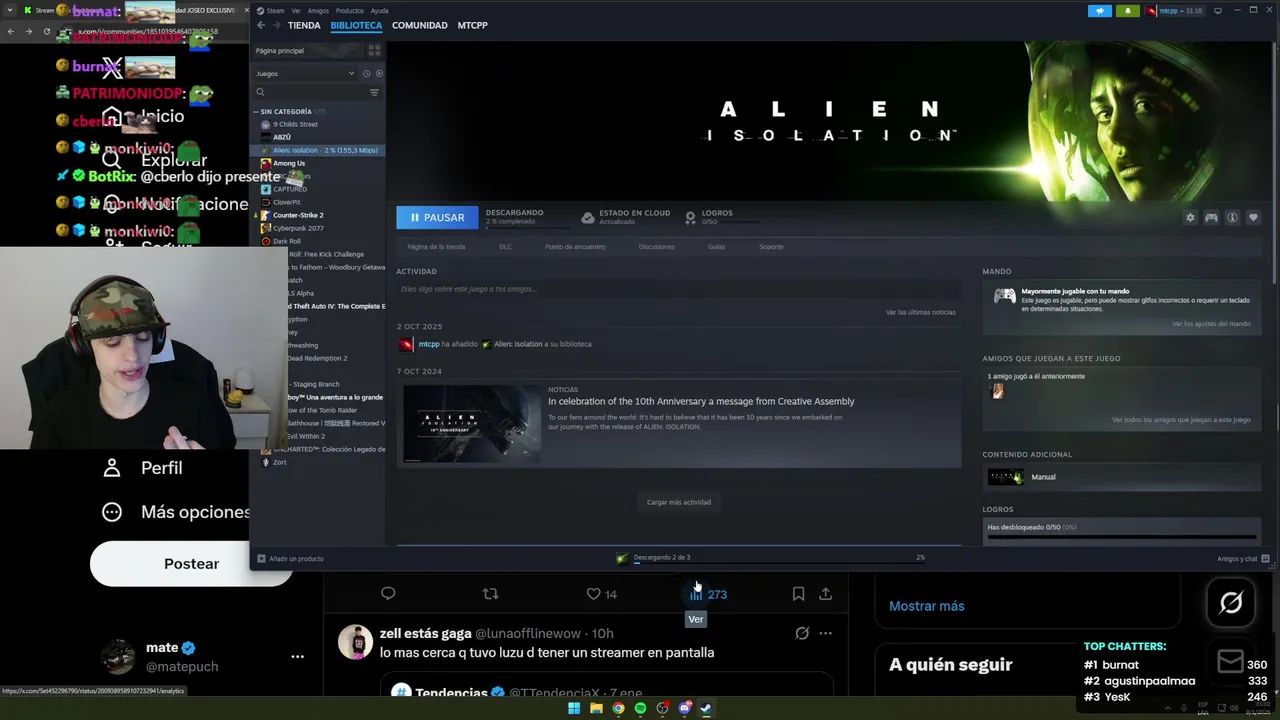Open Spotify from the taskbar

640,708
